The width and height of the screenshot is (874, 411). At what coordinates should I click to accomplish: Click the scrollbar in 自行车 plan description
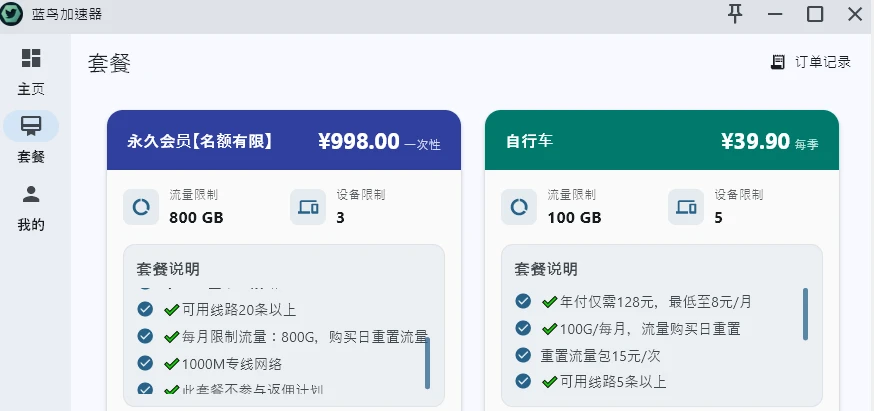tap(805, 313)
